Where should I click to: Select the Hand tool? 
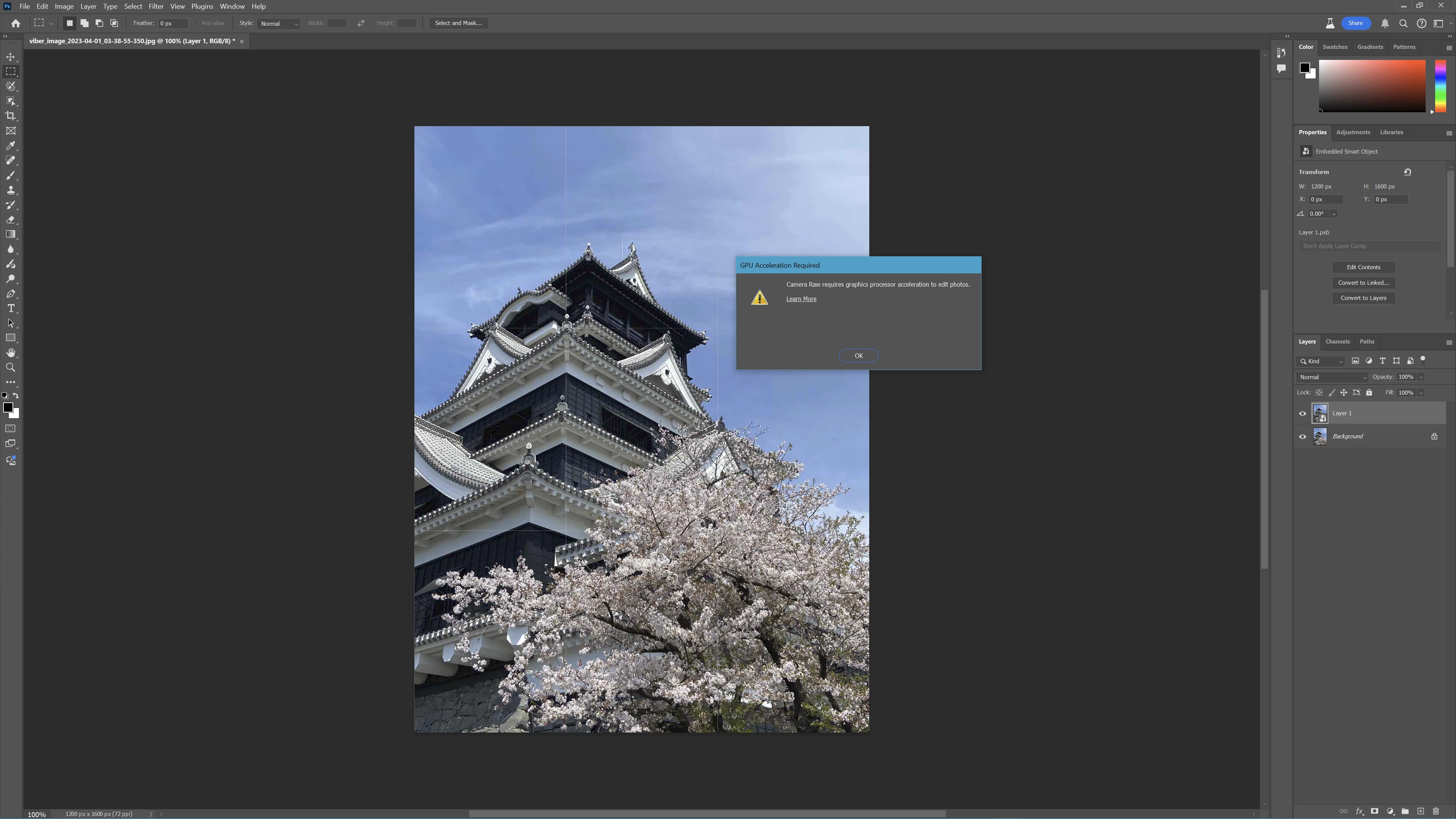point(11,353)
